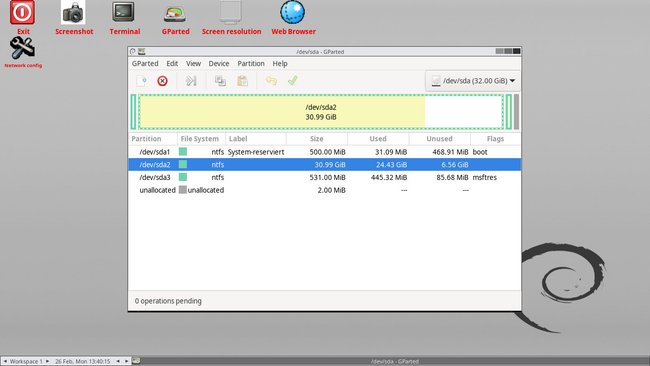
Task: Click the /dev/sda - GParted taskbar entry
Action: [x=394, y=361]
